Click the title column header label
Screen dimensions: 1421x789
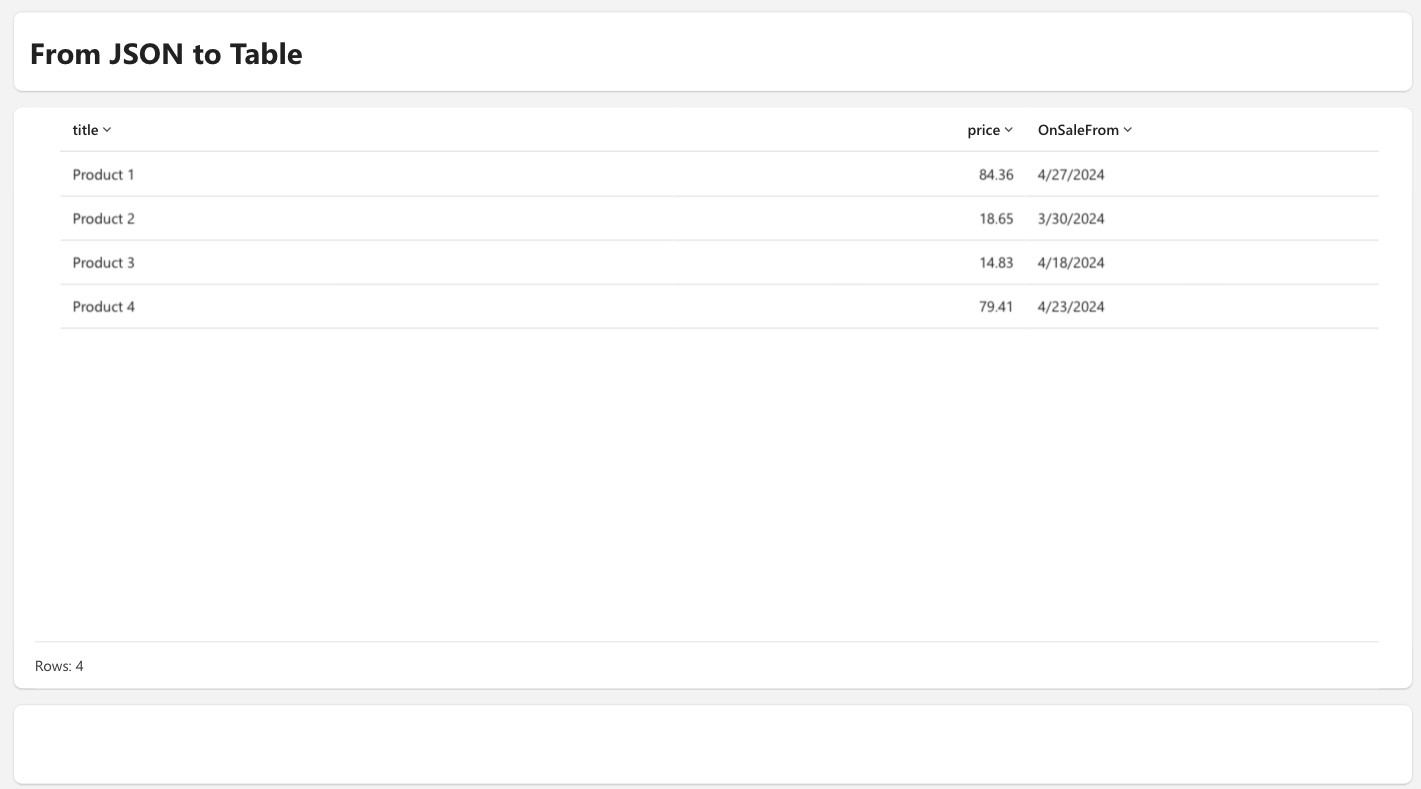tap(86, 130)
